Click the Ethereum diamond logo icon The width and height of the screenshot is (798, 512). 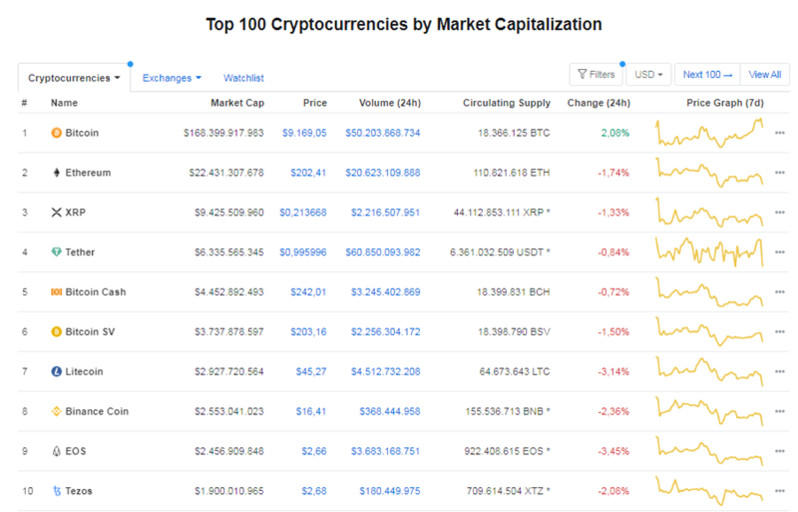[x=56, y=172]
